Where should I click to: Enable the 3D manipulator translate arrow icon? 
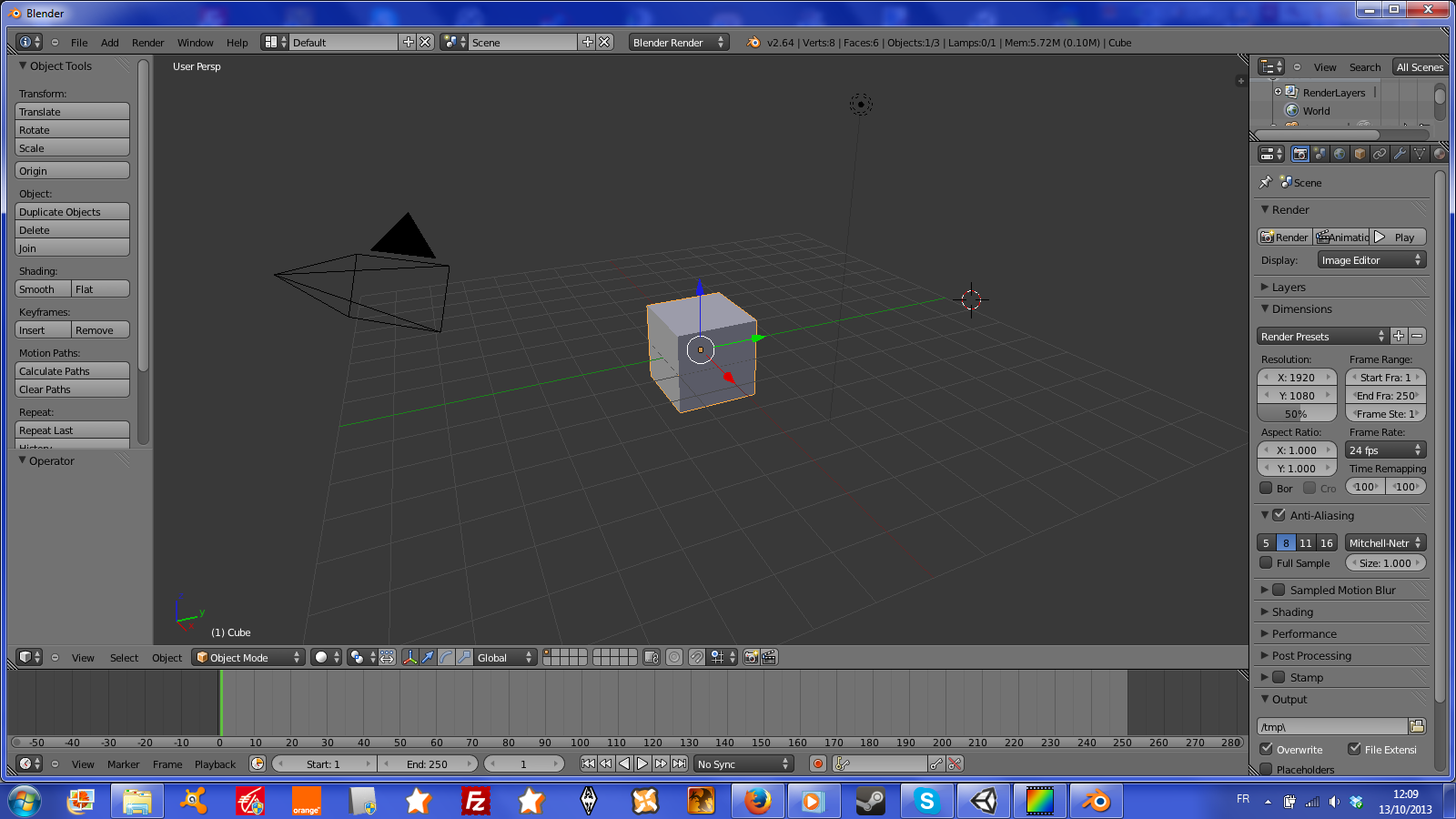[x=428, y=657]
